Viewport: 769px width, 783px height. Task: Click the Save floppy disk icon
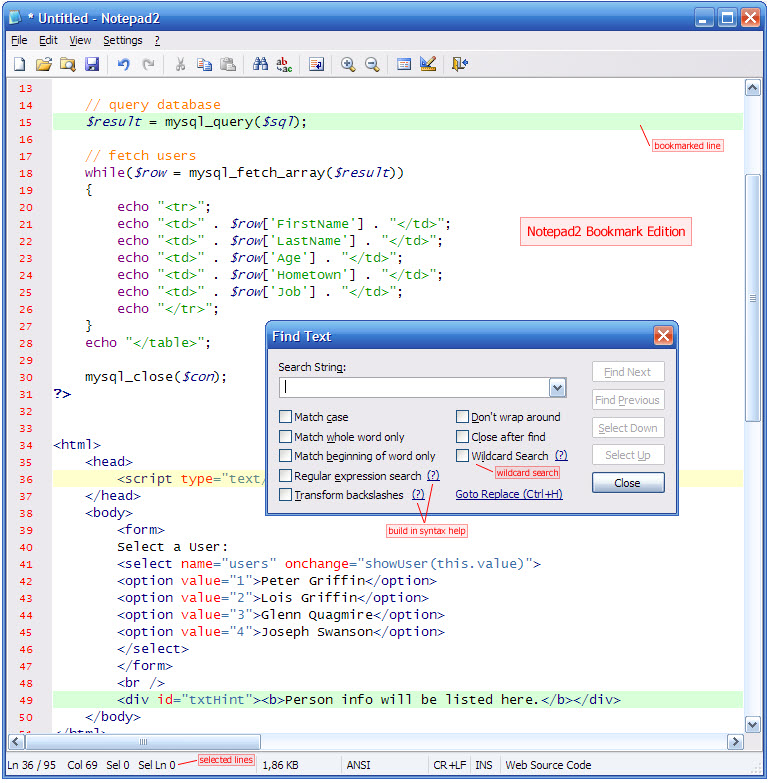click(92, 65)
